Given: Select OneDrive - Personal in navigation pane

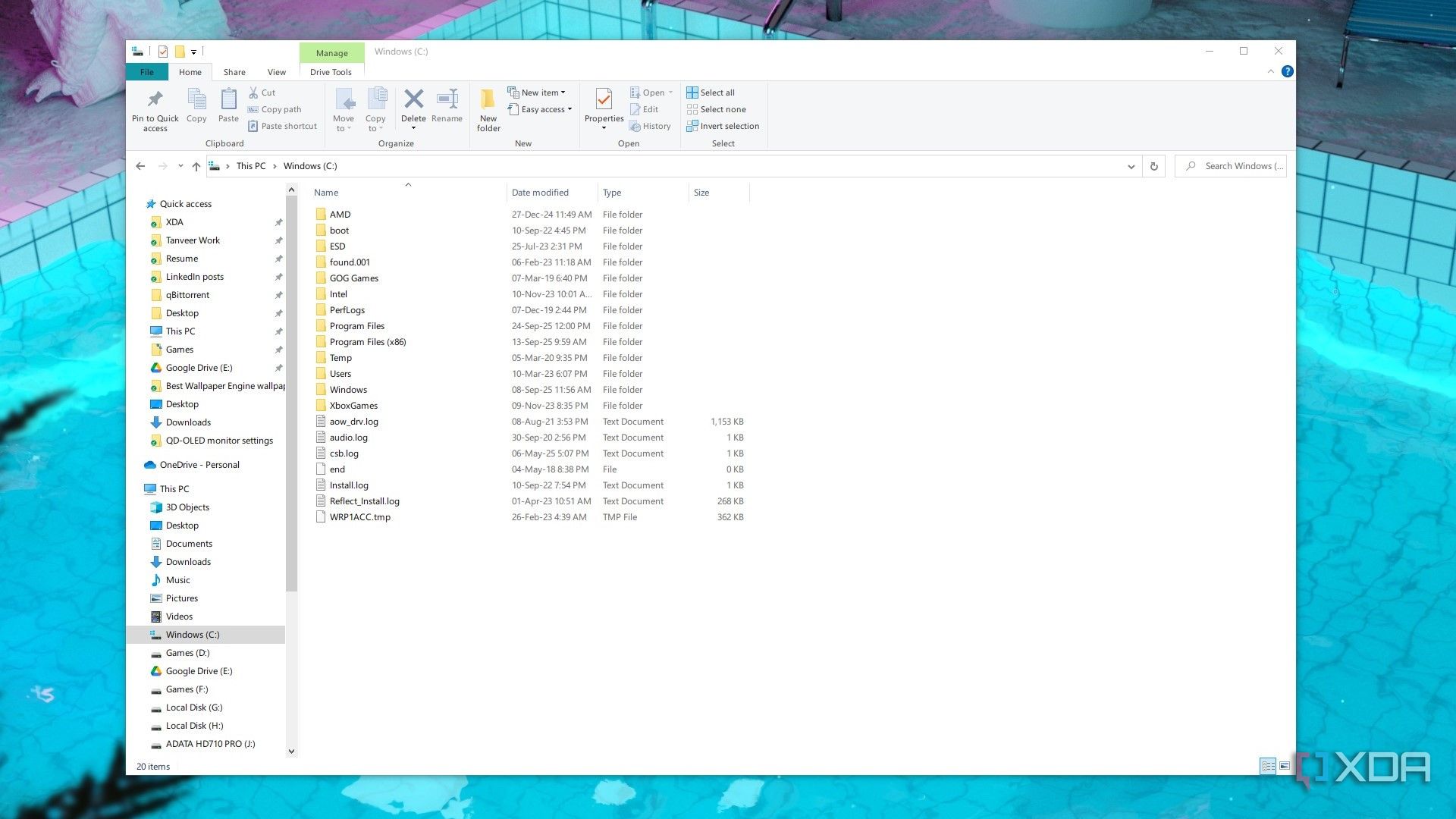Looking at the screenshot, I should tap(199, 465).
